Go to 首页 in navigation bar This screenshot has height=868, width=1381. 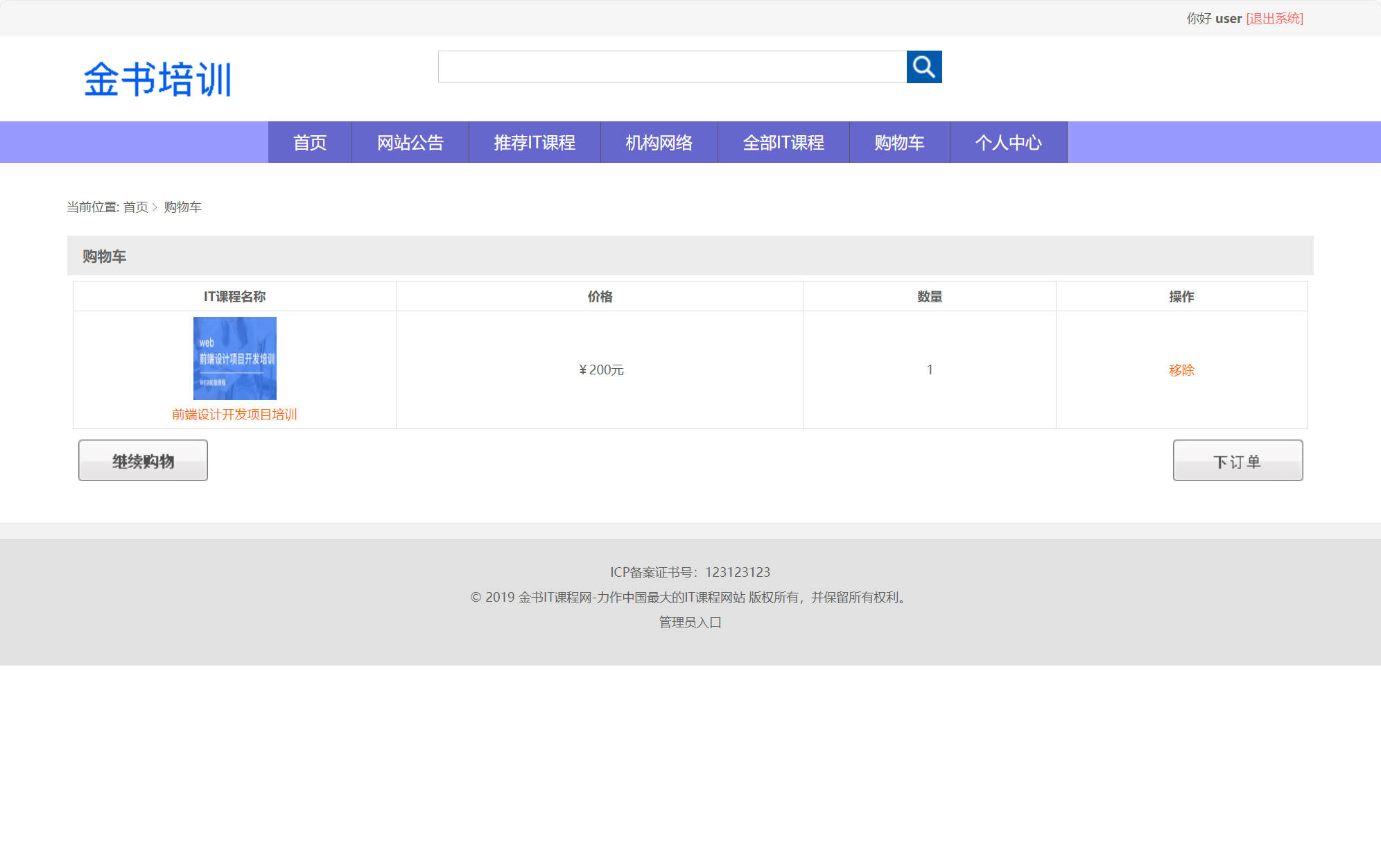309,142
